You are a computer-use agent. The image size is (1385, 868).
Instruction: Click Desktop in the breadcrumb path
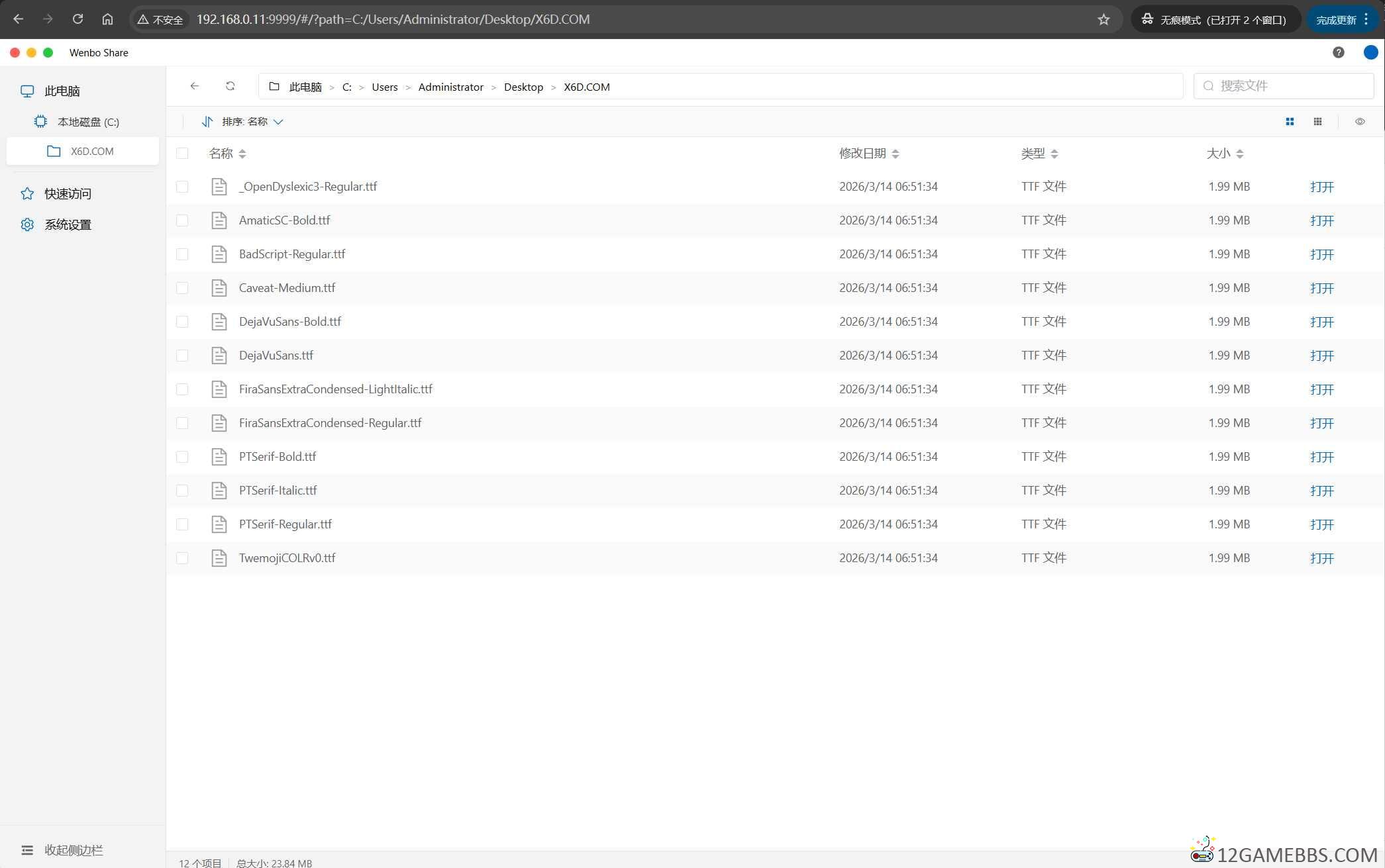[523, 87]
